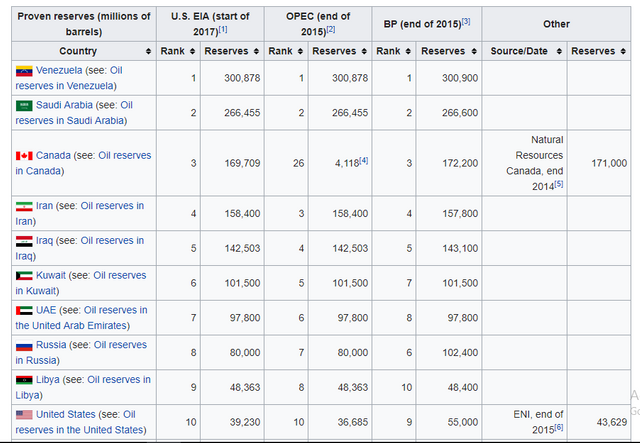Sort by Other Reserves column
640x443 pixels.
tap(623, 51)
